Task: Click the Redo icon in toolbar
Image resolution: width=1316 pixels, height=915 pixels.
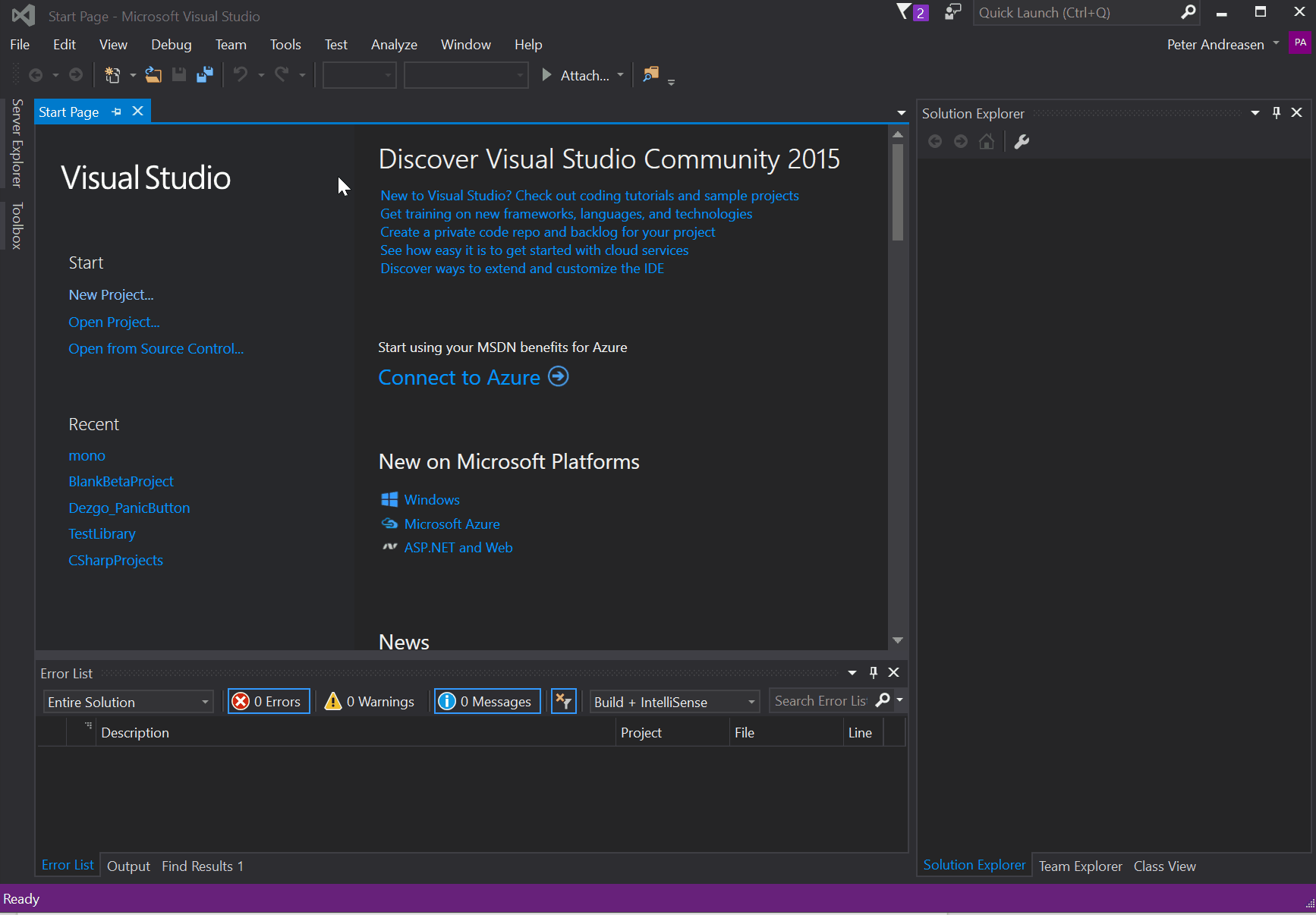Action: point(280,74)
